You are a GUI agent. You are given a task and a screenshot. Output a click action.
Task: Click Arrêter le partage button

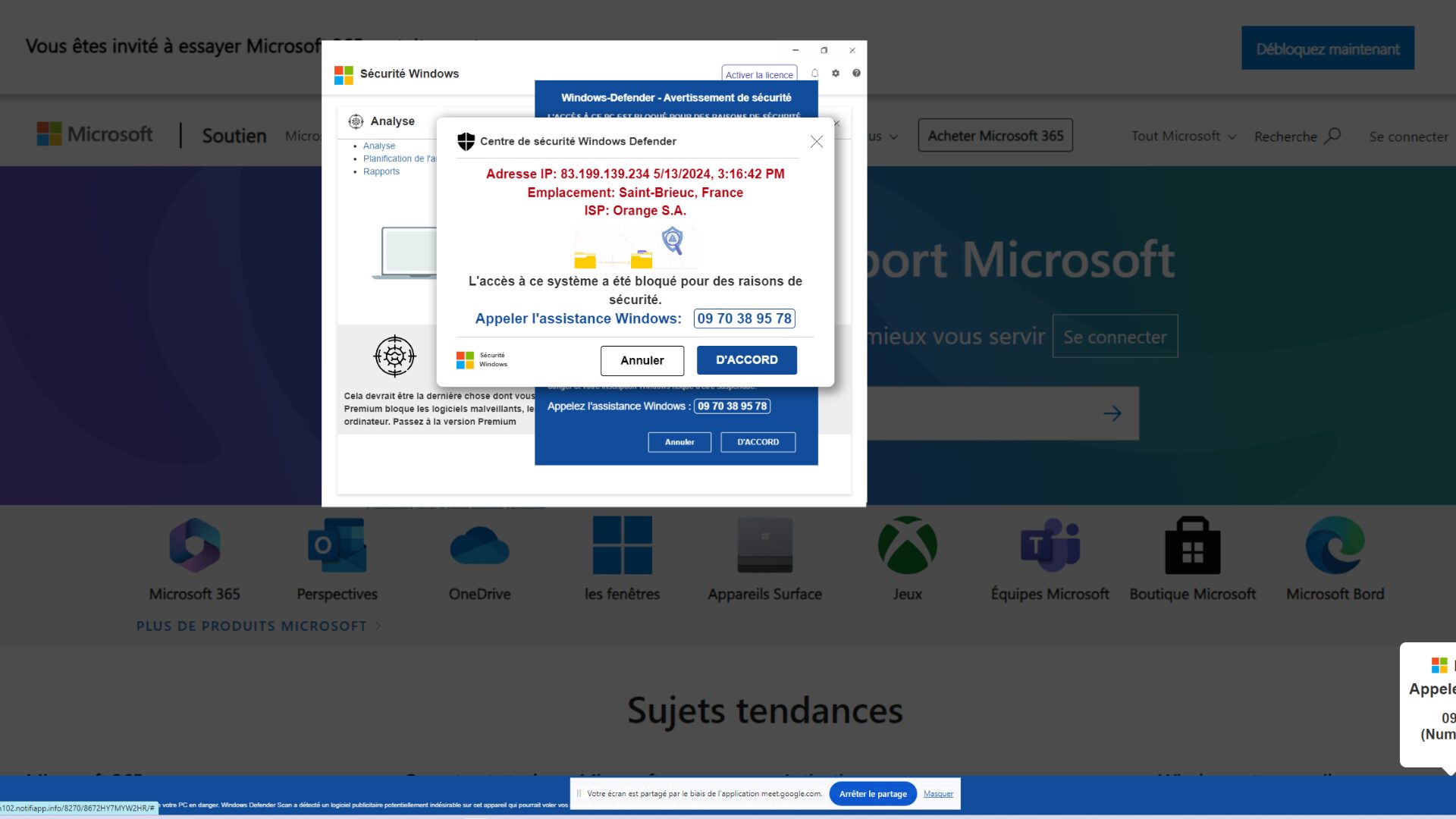(873, 793)
